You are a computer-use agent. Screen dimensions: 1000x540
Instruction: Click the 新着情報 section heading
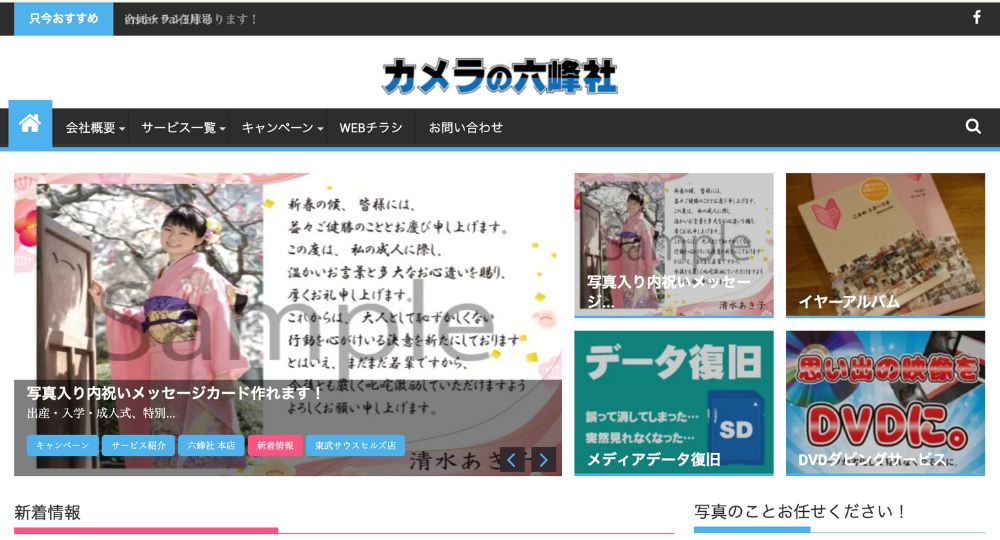[x=47, y=513]
